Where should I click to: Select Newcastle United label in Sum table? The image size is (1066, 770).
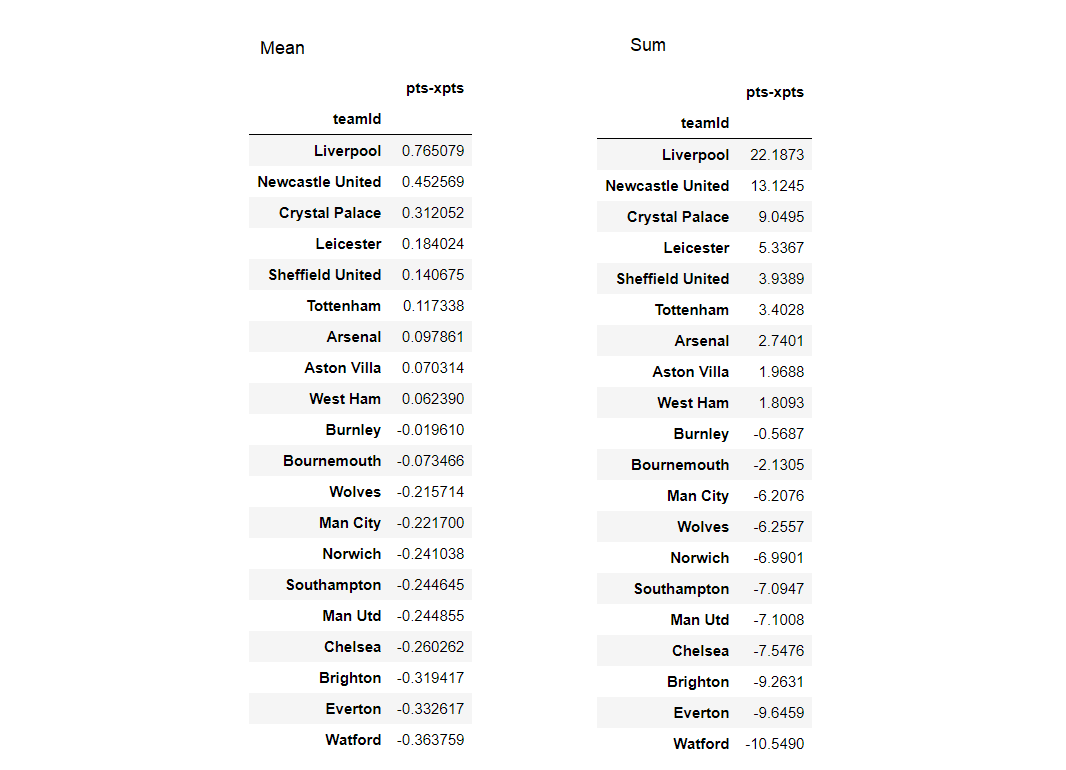coord(667,186)
